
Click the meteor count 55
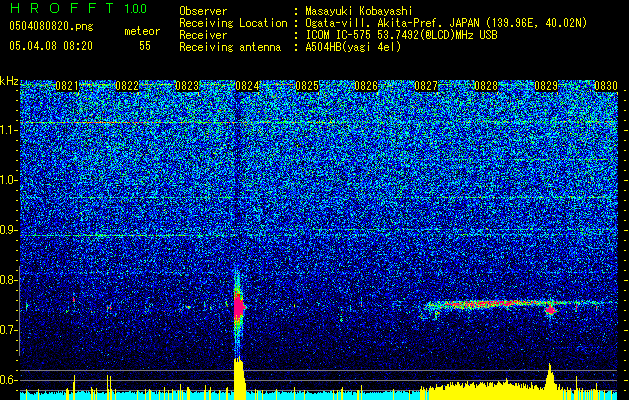point(145,46)
